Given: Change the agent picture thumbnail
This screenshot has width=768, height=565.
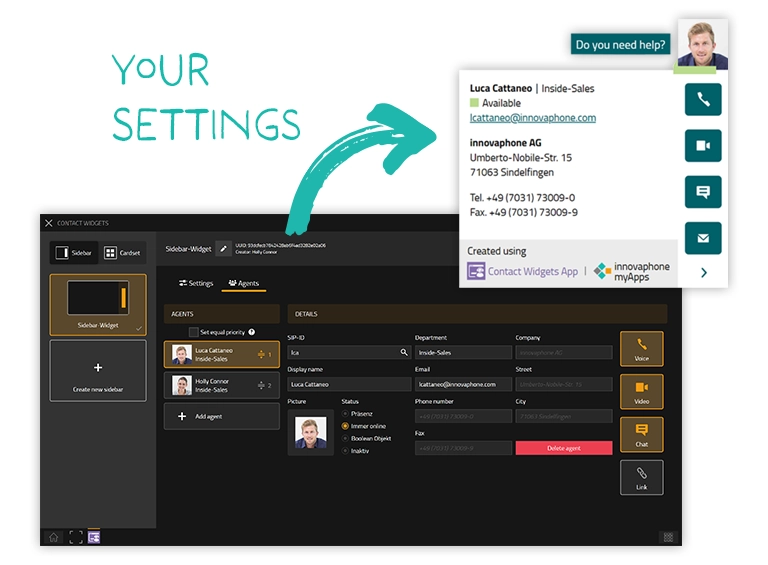Looking at the screenshot, I should 311,432.
